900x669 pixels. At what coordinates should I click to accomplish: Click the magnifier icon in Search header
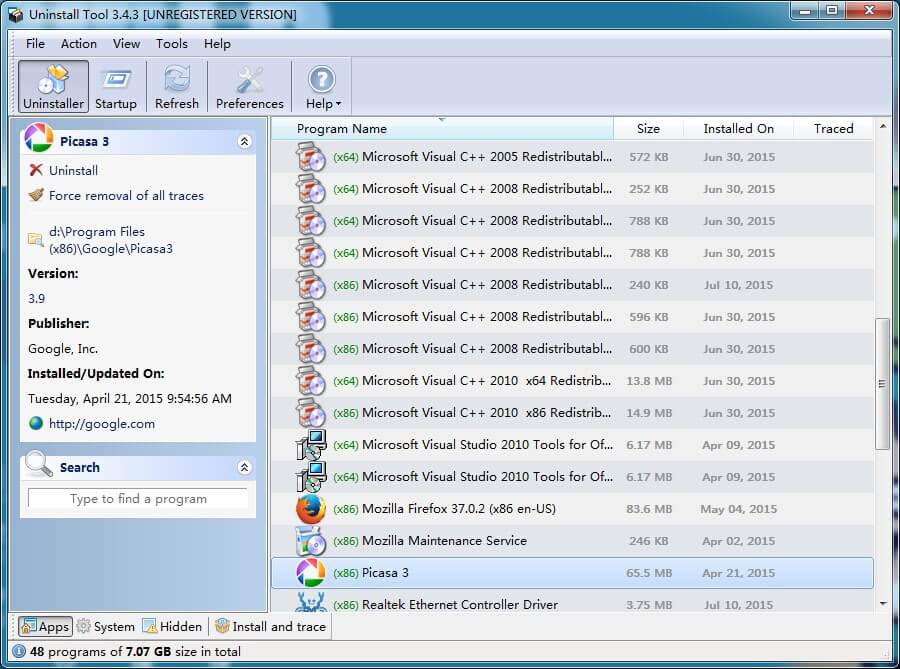tap(38, 464)
